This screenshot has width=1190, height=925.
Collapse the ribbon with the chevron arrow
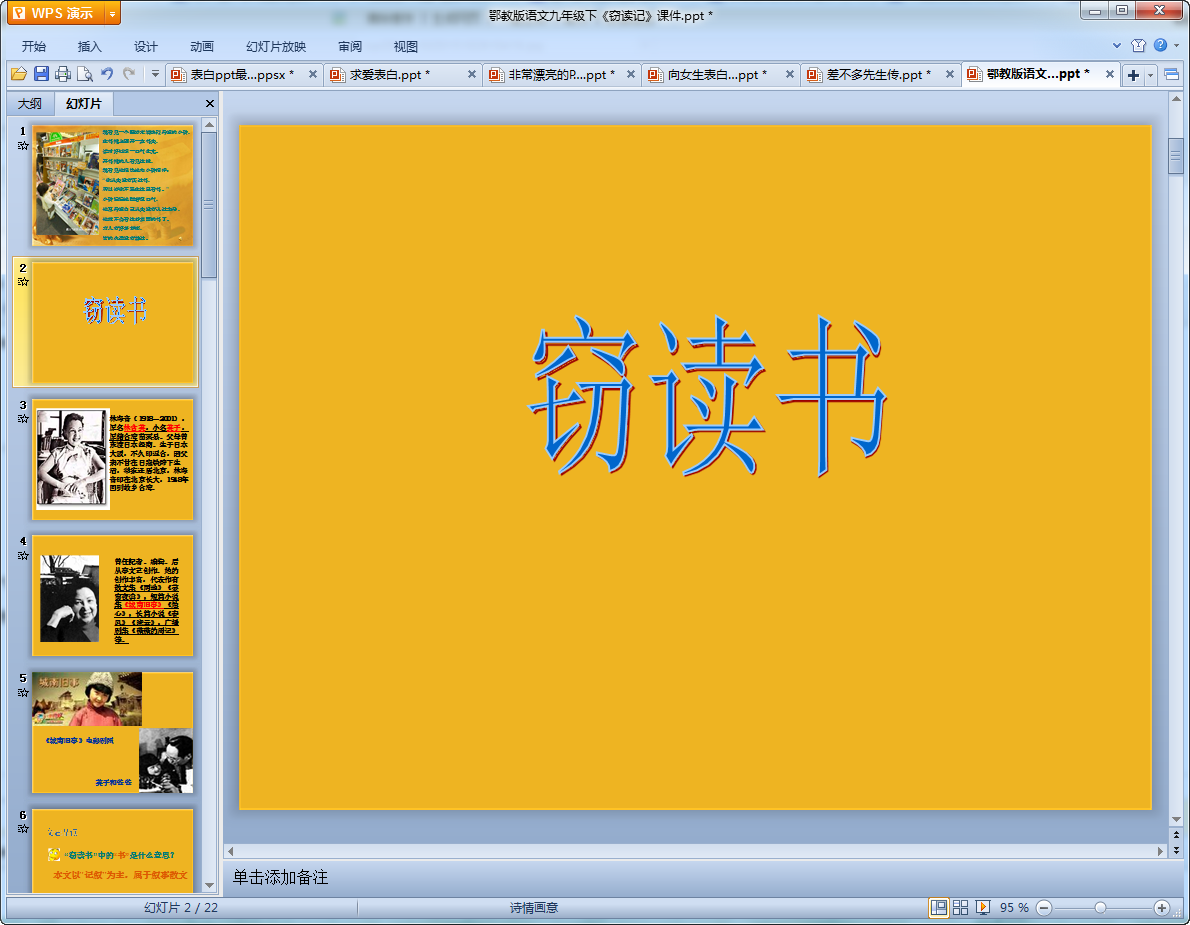coord(1116,46)
